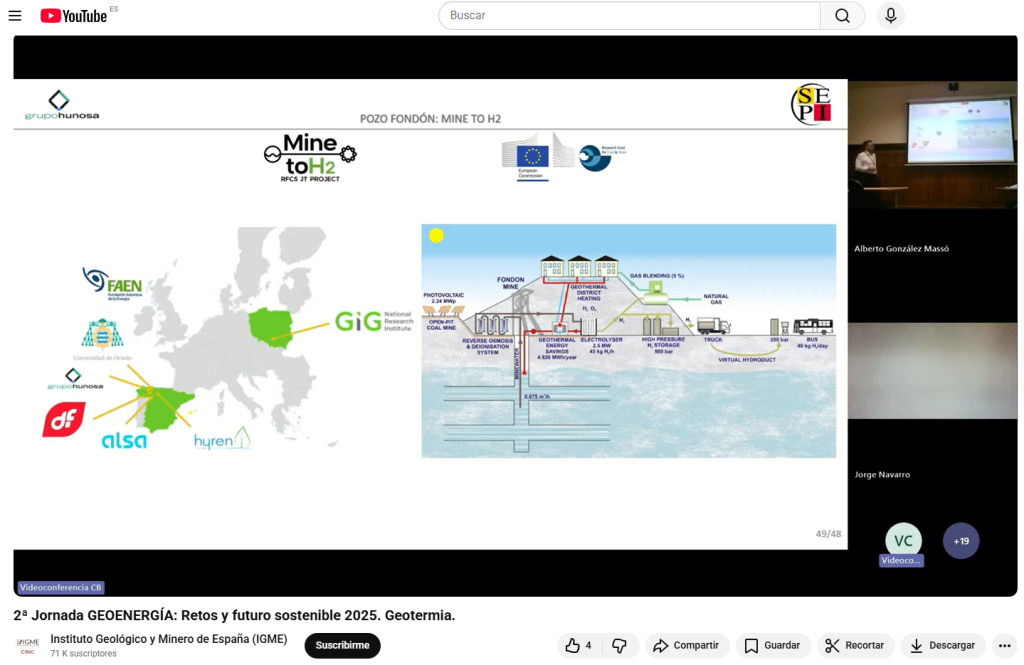Open the IGME channel avatar

(x=28, y=646)
